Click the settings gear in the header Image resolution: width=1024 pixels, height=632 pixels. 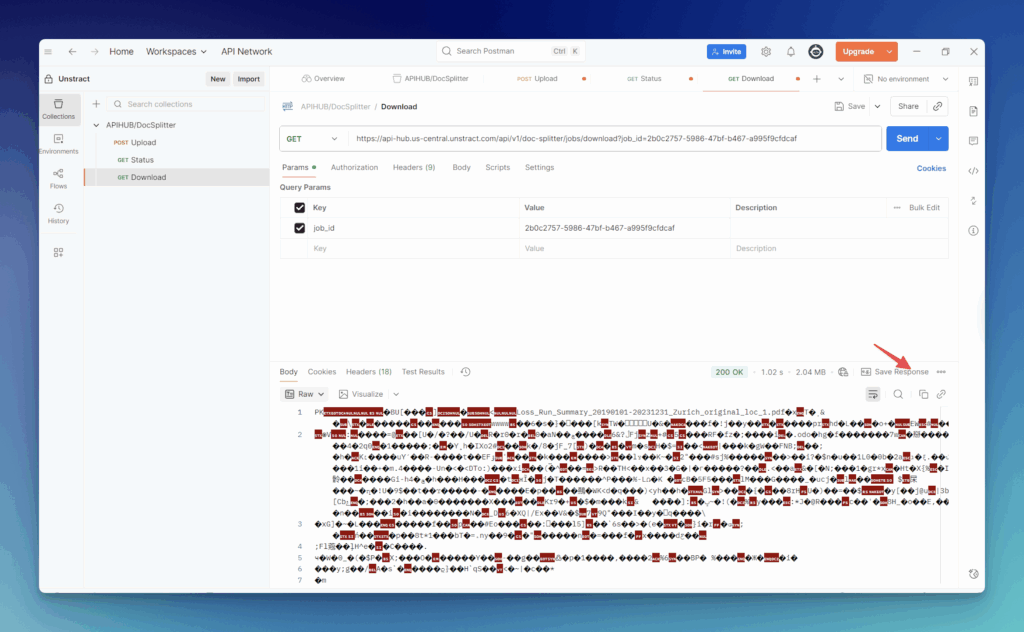(766, 52)
